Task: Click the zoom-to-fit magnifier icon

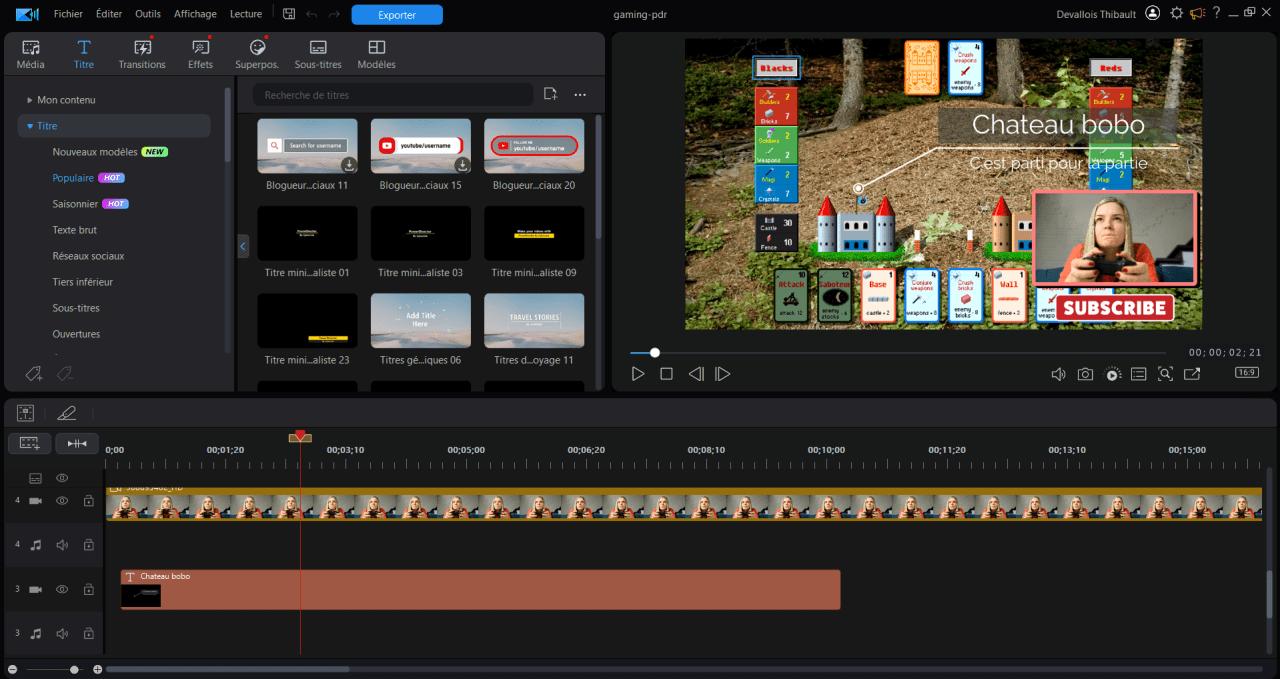Action: (x=1166, y=373)
